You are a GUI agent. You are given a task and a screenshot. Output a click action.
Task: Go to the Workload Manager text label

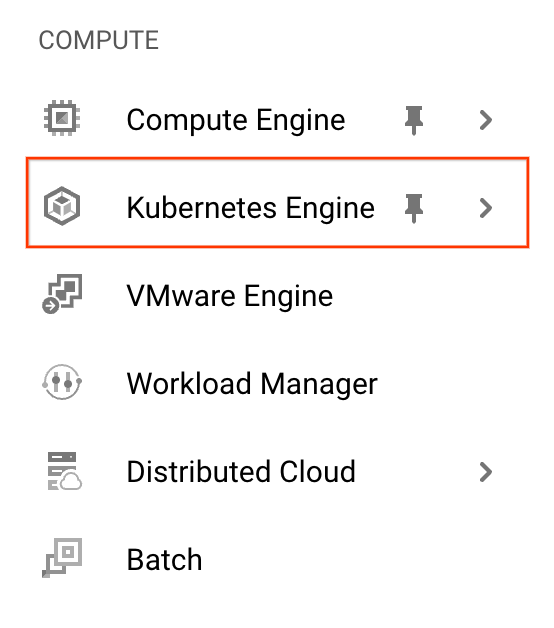click(252, 384)
